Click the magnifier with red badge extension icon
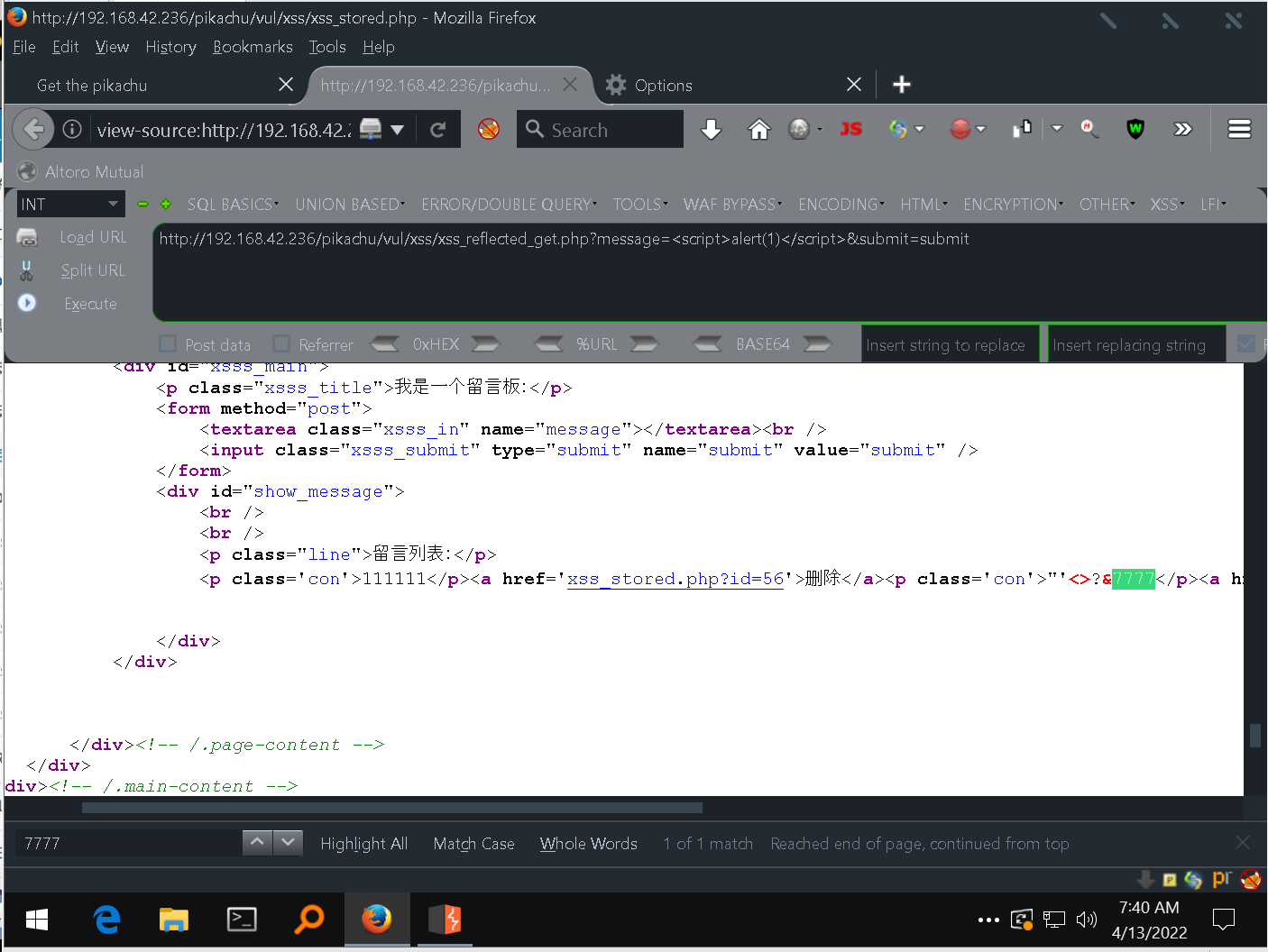Screen dimensions: 1268x952 [x=1089, y=130]
